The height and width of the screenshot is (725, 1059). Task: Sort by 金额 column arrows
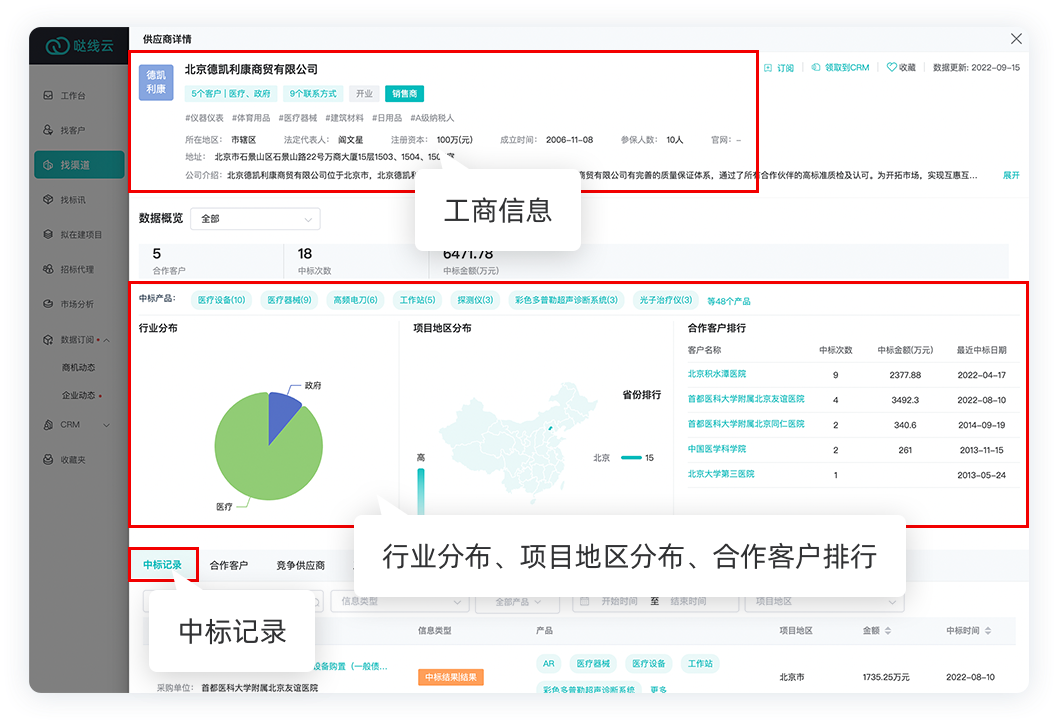(888, 630)
